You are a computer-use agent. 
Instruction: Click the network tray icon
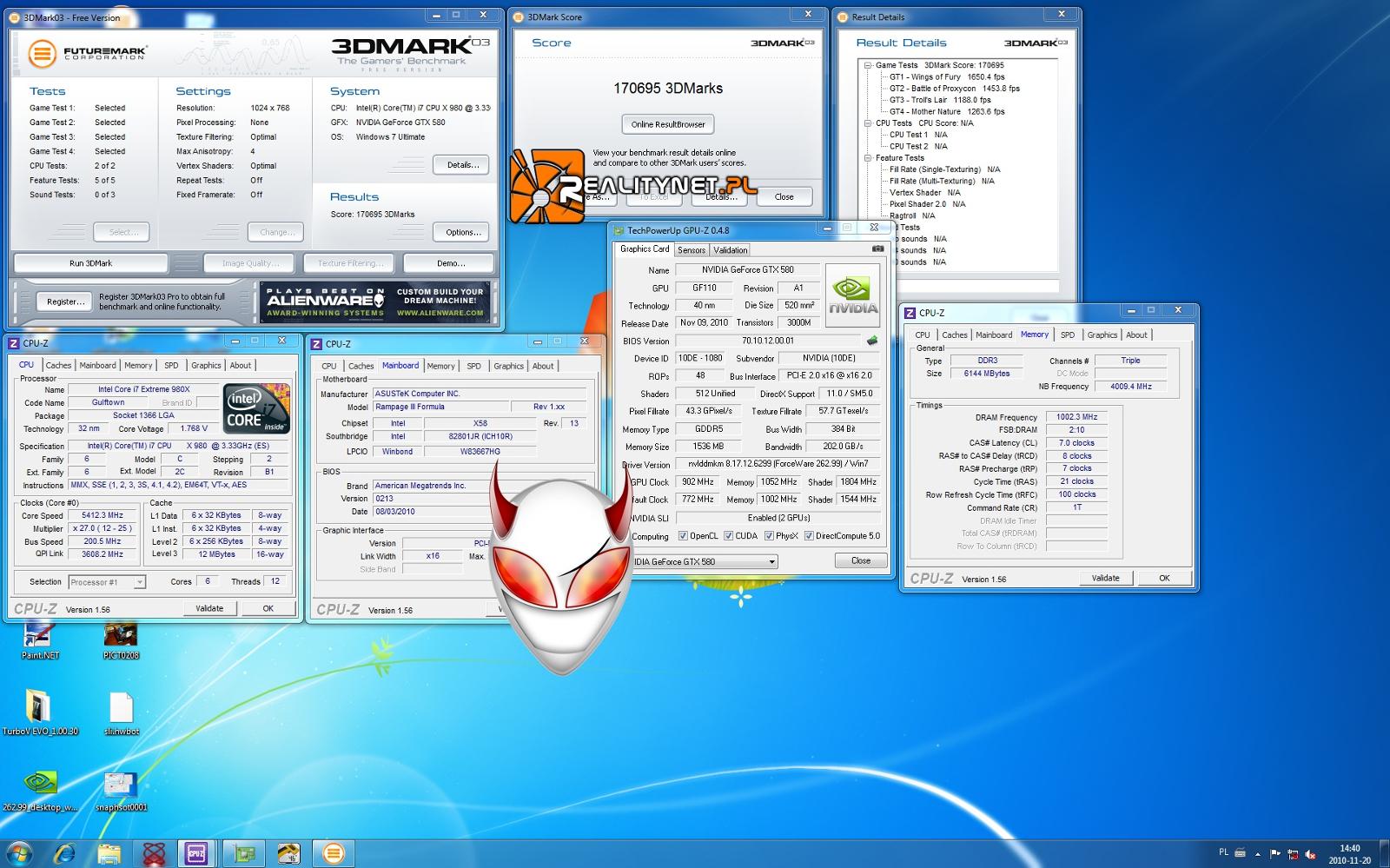[x=1294, y=854]
